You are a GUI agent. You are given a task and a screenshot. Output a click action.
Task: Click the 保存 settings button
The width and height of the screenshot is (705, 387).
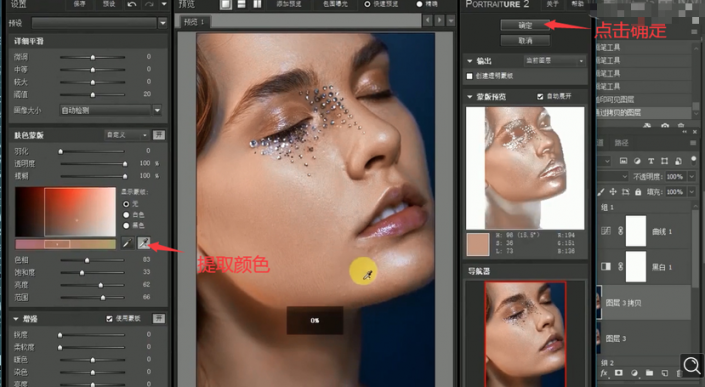[80, 4]
